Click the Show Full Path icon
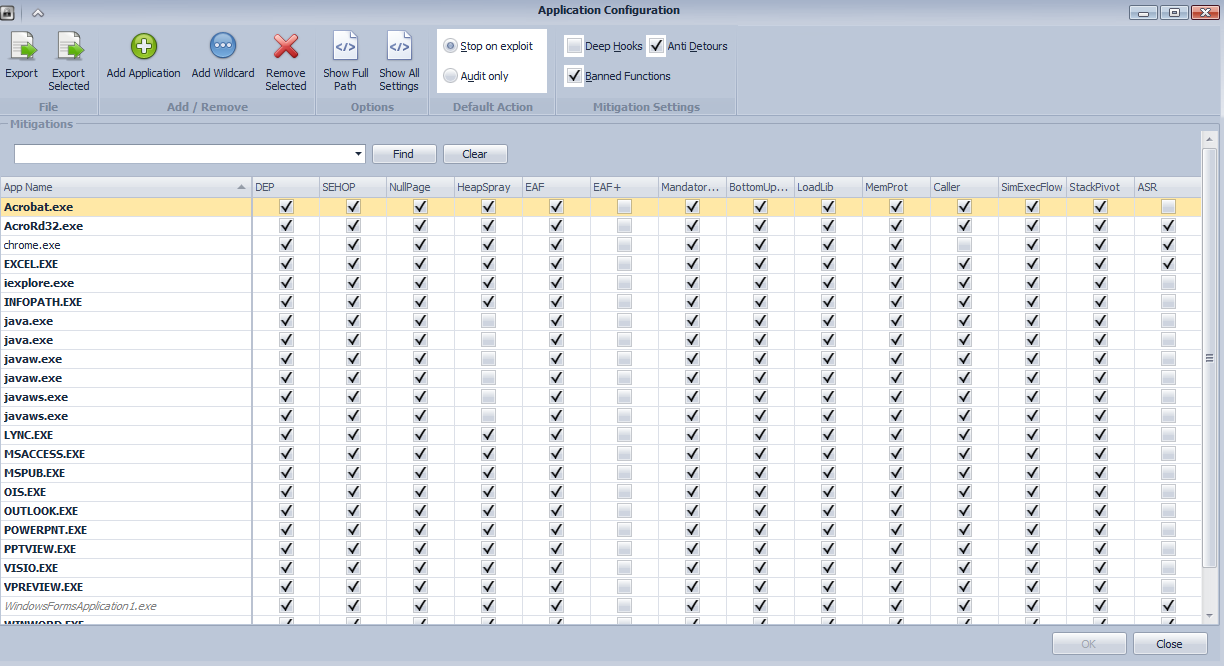Viewport: 1224px width, 666px height. (x=345, y=46)
